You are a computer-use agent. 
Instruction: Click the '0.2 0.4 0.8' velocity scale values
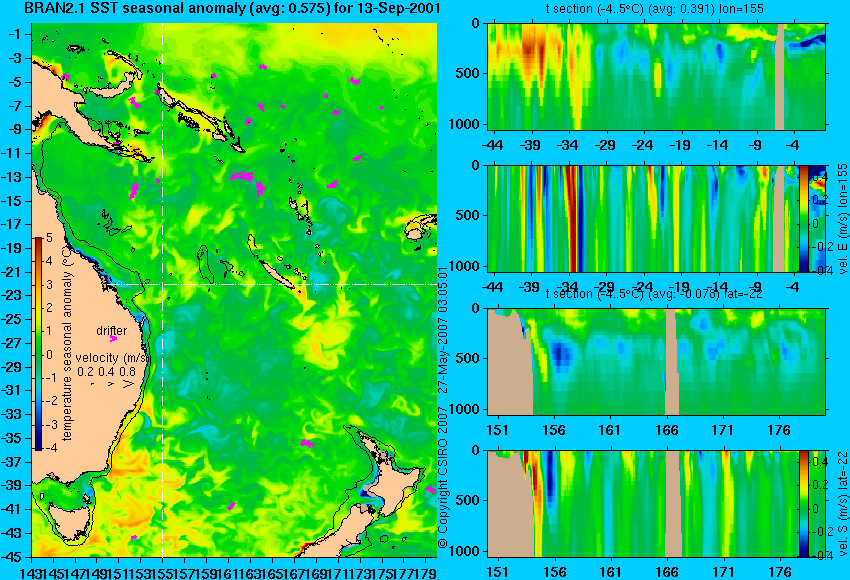[x=106, y=372]
